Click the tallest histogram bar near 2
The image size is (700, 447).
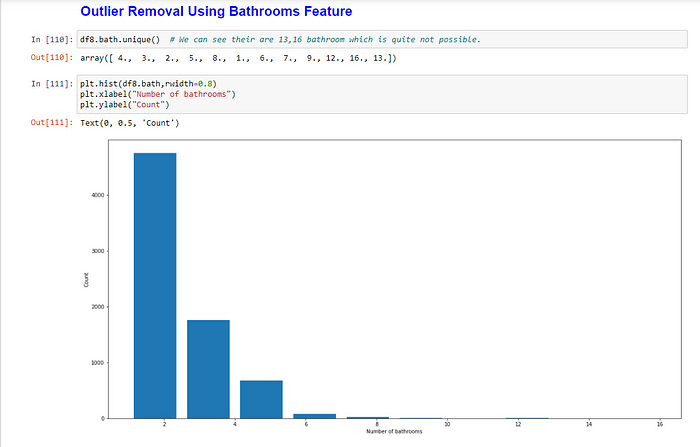coord(155,286)
